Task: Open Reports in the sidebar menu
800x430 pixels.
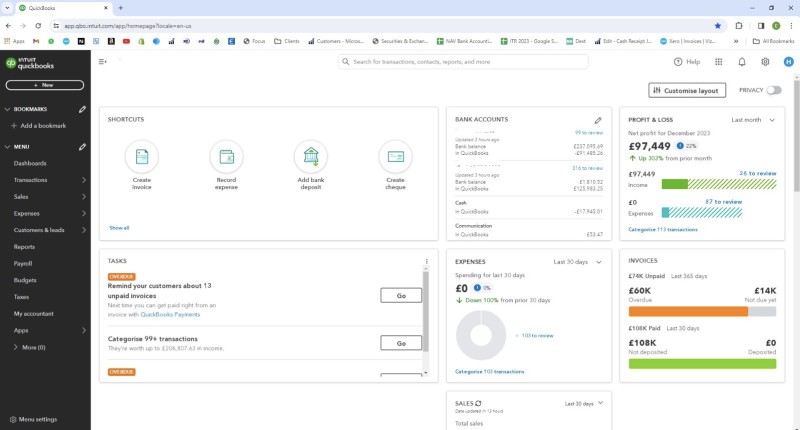Action: 24,247
